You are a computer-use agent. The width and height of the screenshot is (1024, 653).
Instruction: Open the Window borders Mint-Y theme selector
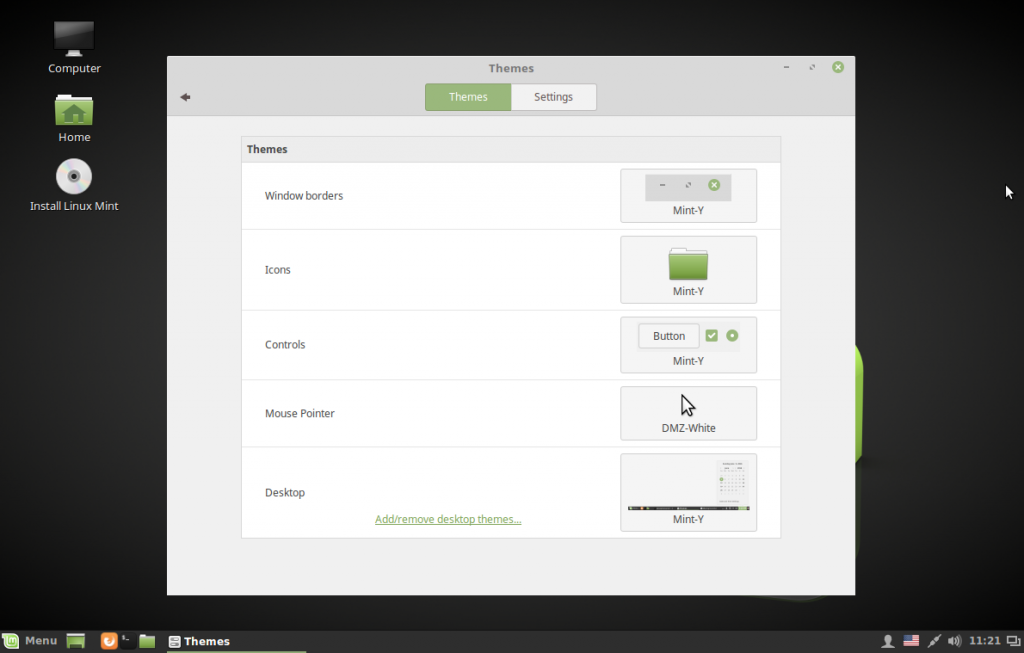tap(688, 195)
